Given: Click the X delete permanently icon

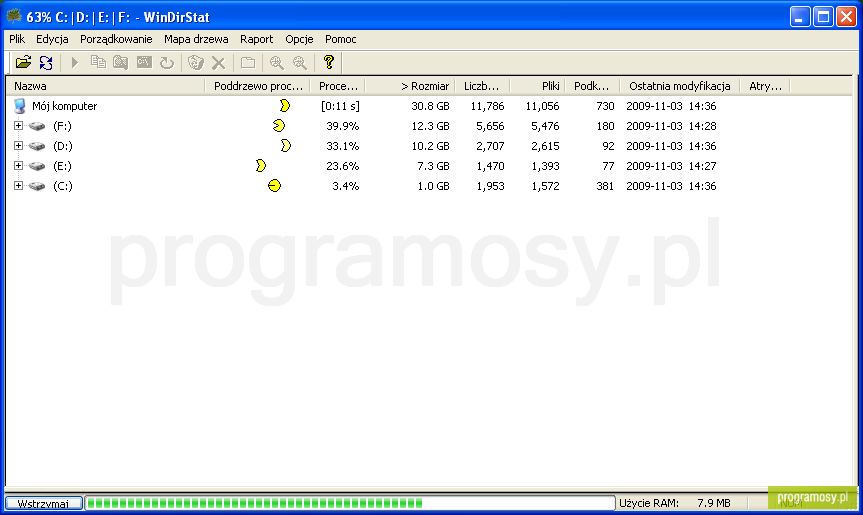Looking at the screenshot, I should (219, 63).
